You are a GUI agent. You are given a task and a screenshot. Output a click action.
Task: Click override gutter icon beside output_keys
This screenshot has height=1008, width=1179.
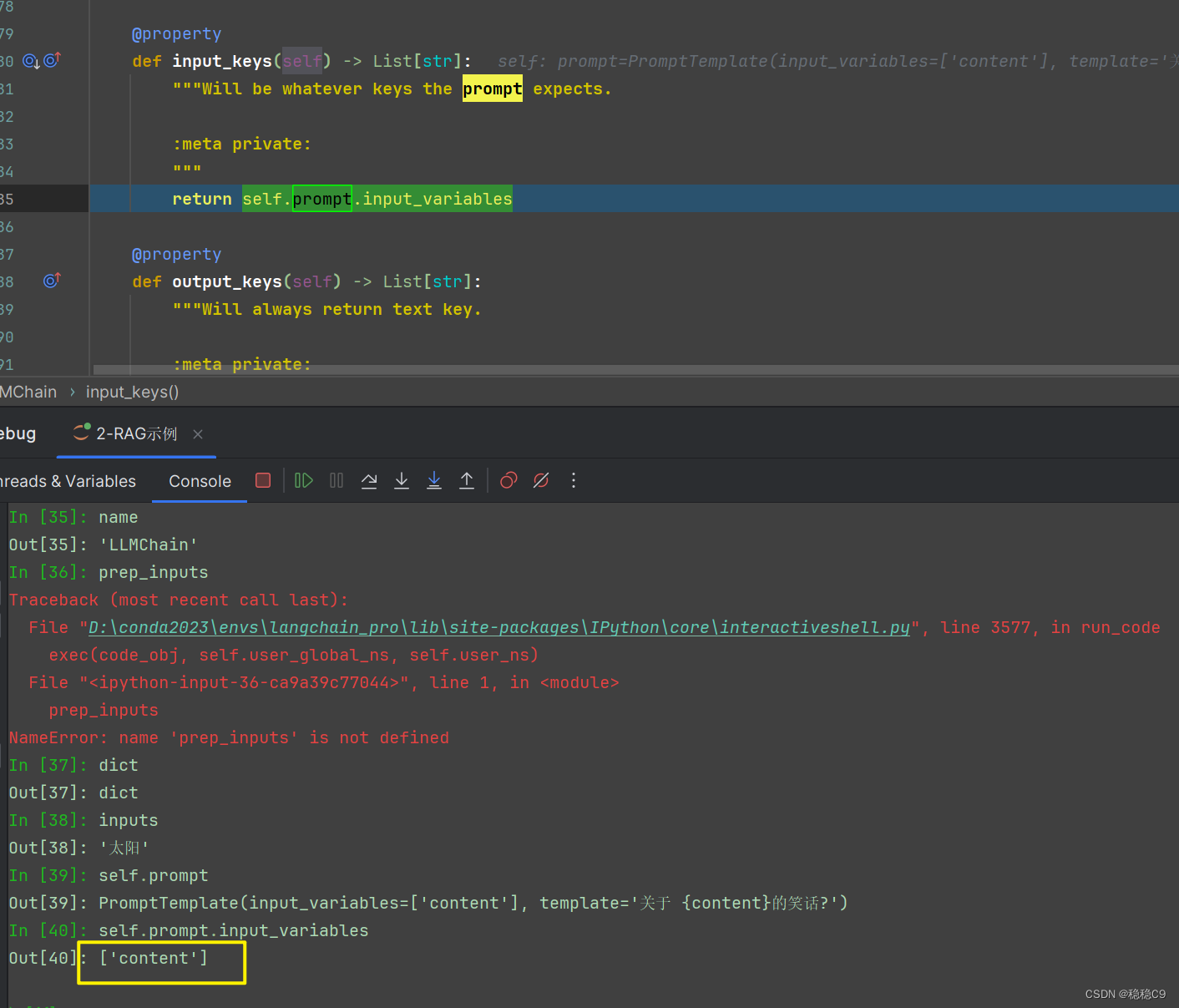[52, 281]
